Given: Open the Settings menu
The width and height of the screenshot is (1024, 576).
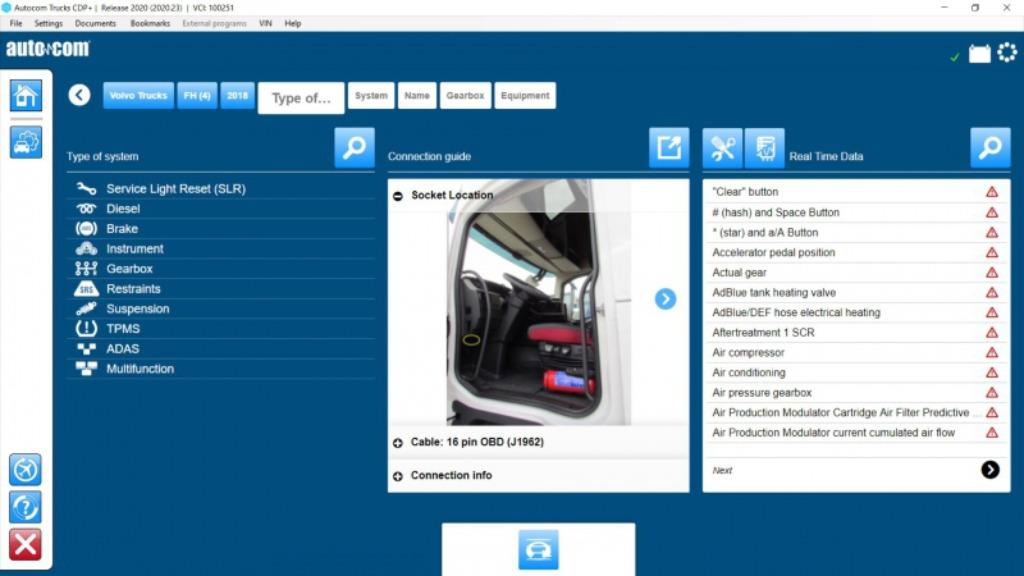Looking at the screenshot, I should pos(47,23).
